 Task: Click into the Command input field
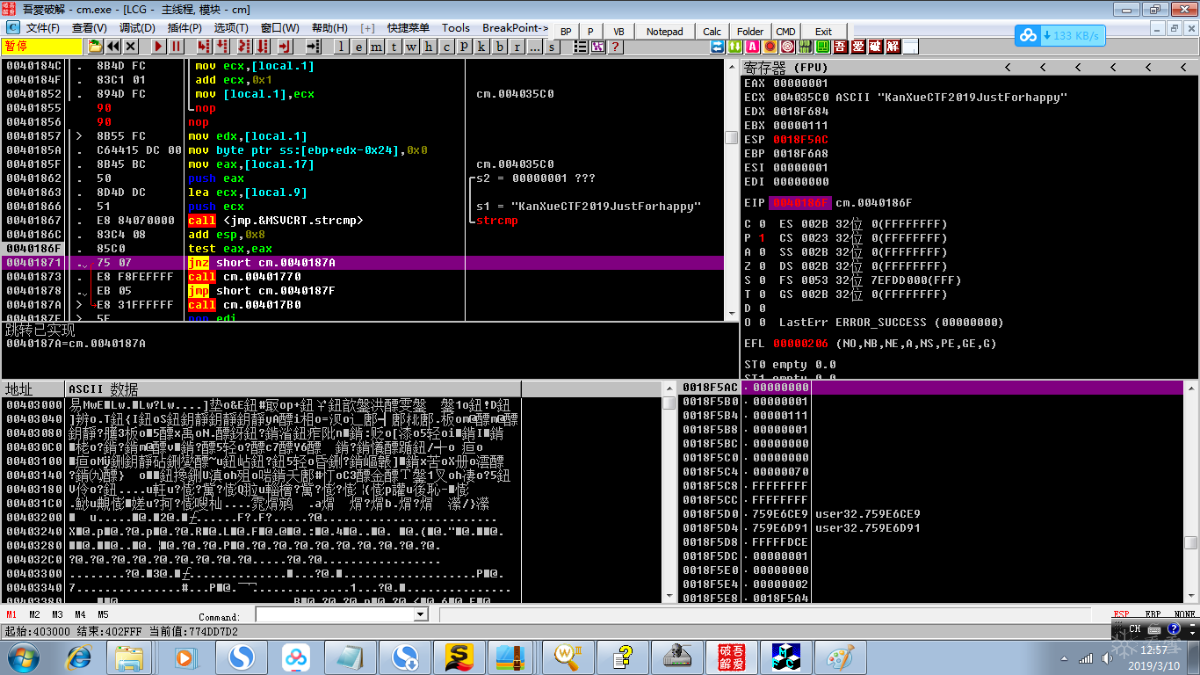coord(334,615)
